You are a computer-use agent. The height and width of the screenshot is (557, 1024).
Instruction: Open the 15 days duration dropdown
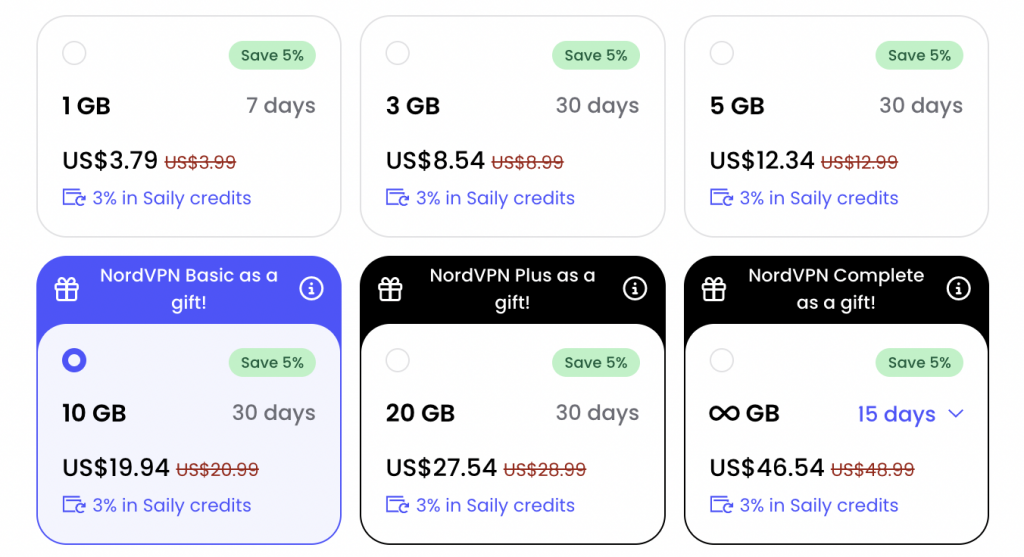910,413
